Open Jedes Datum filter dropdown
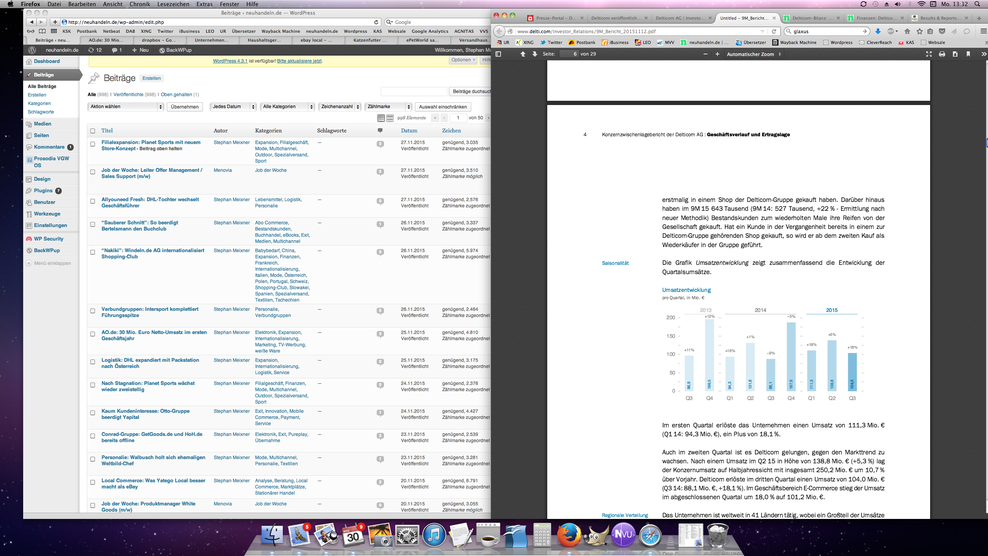This screenshot has height=556, width=988. point(233,107)
